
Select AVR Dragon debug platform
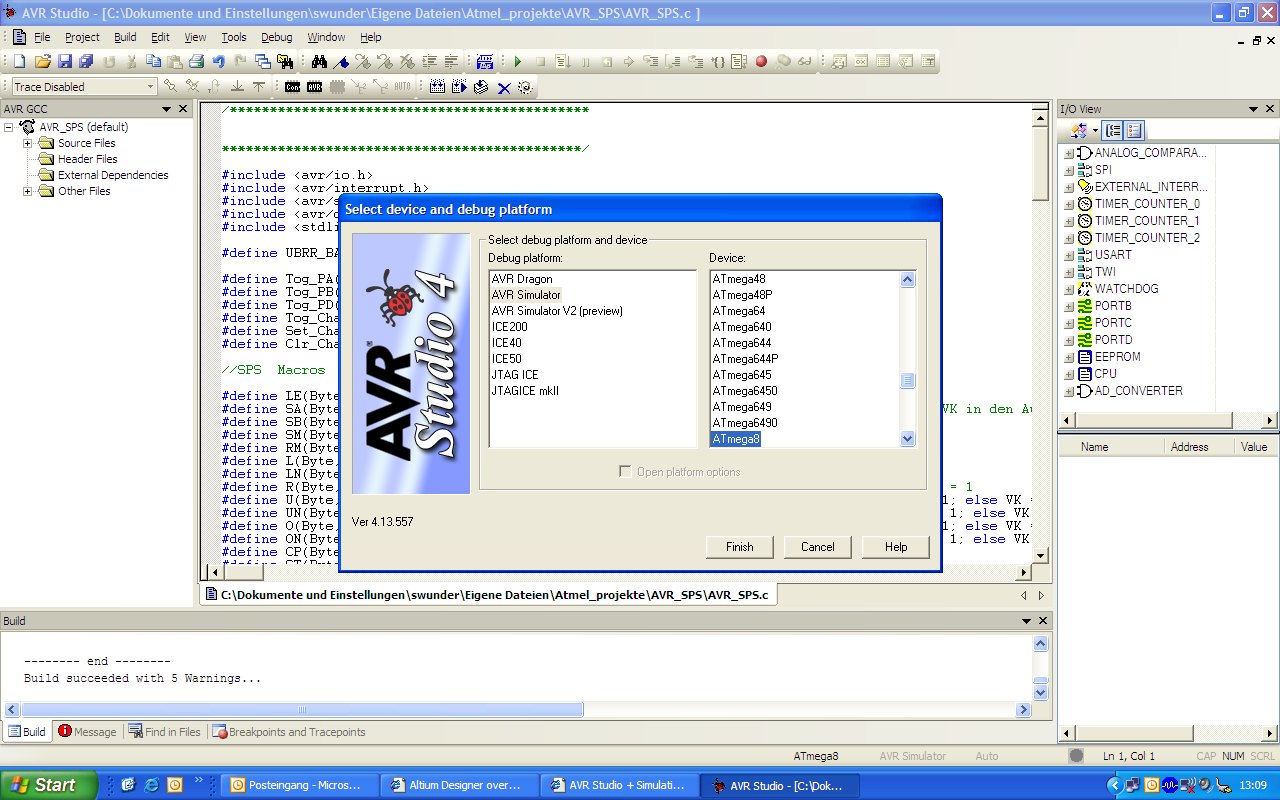click(522, 279)
